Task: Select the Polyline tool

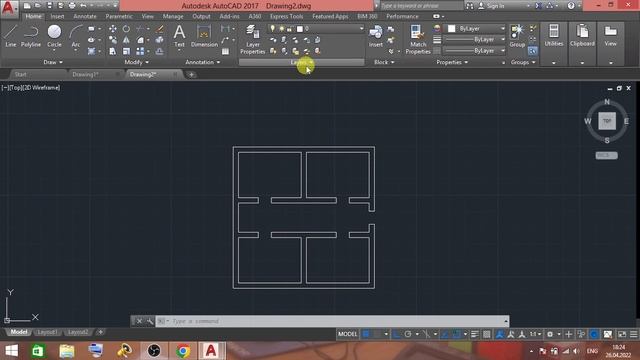Action: click(x=31, y=36)
